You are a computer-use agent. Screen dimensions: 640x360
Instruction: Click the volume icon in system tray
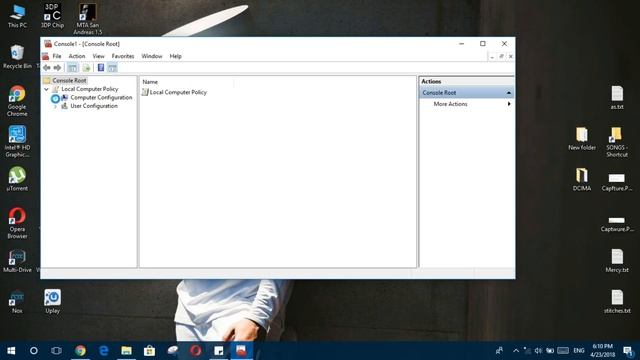[x=538, y=351]
